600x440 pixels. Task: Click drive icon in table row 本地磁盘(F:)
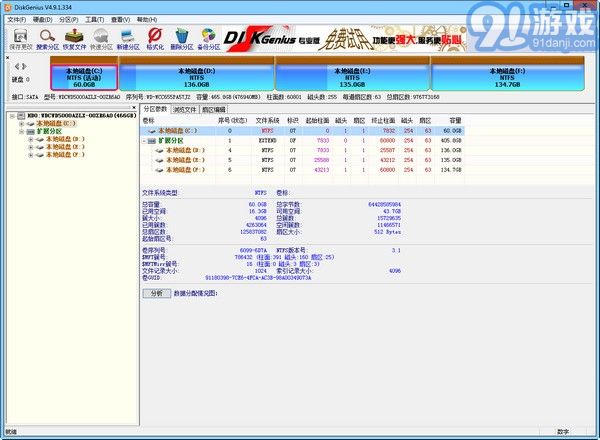click(160, 170)
